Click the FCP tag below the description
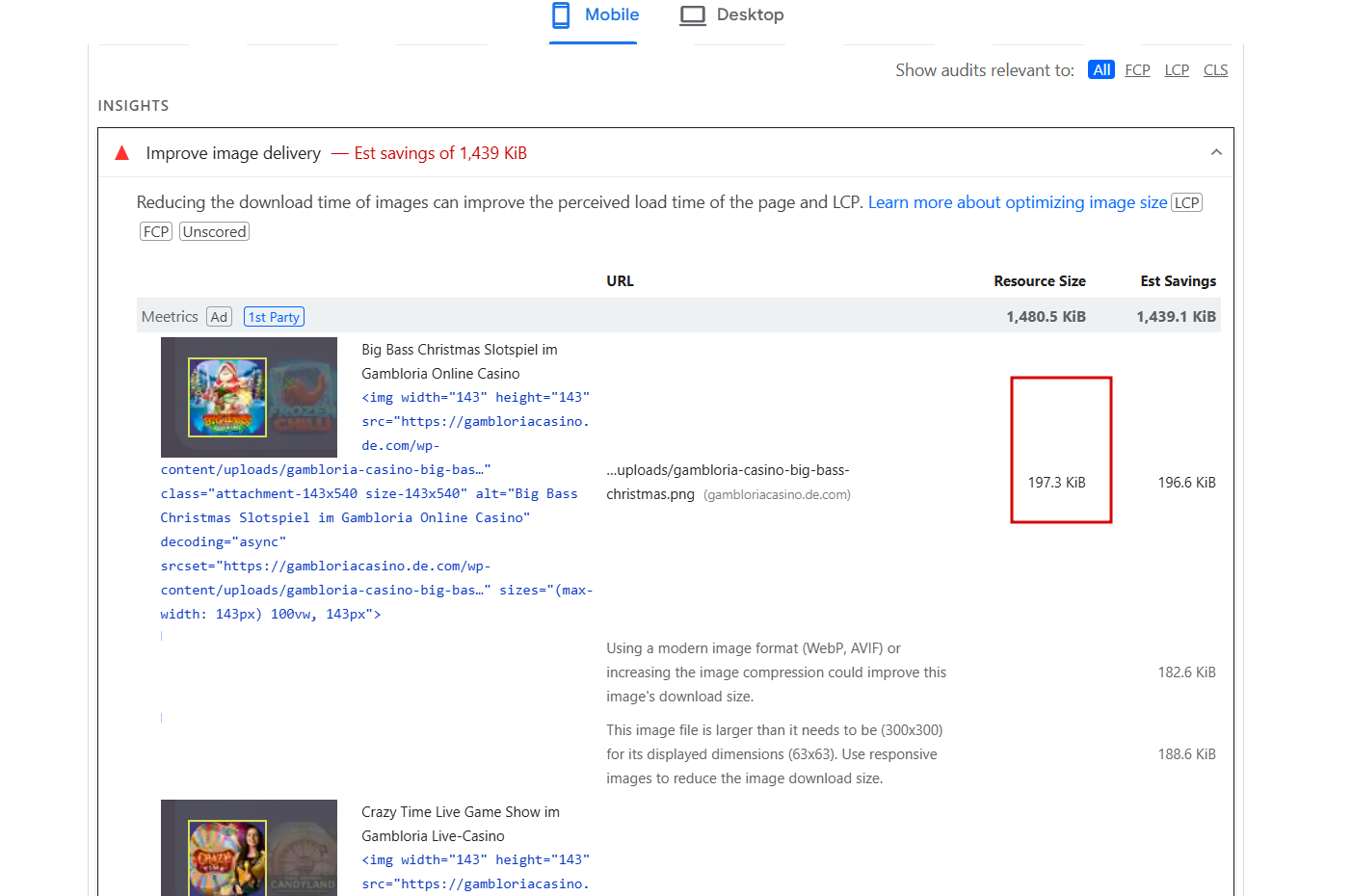 (156, 231)
